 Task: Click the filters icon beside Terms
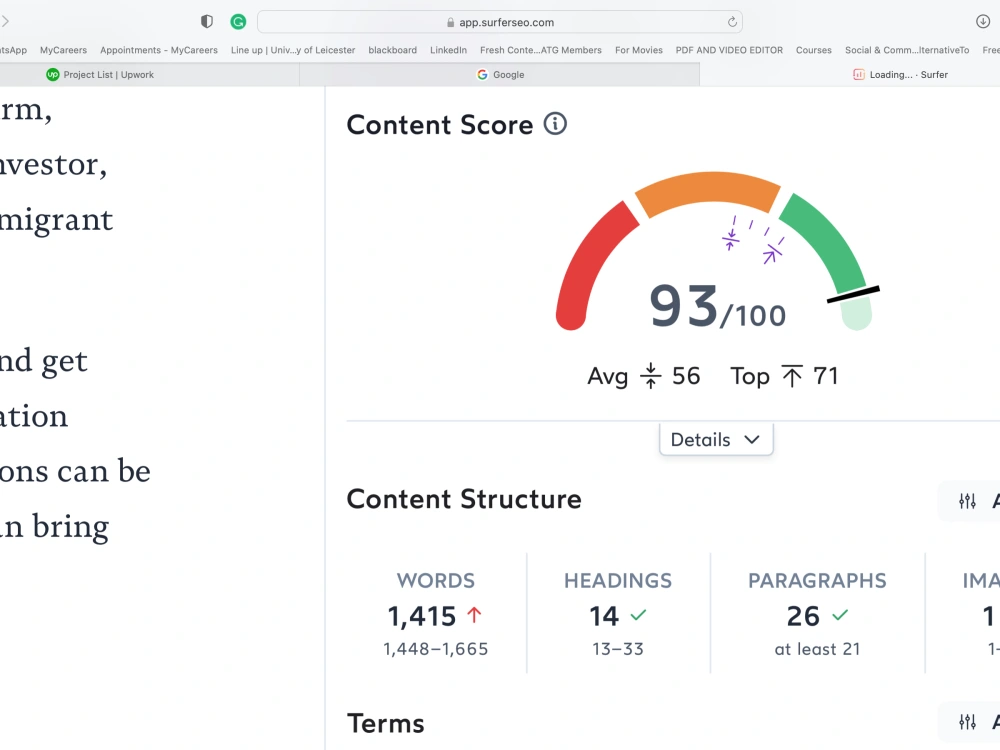[967, 721]
